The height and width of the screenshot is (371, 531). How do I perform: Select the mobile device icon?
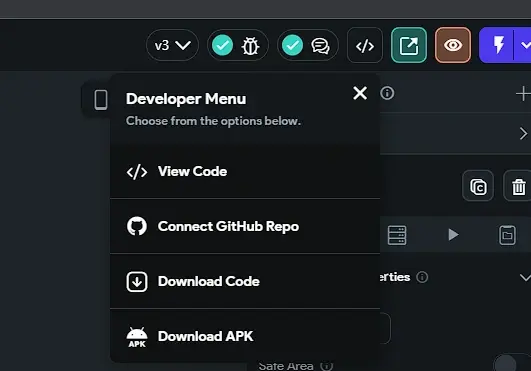tap(101, 100)
